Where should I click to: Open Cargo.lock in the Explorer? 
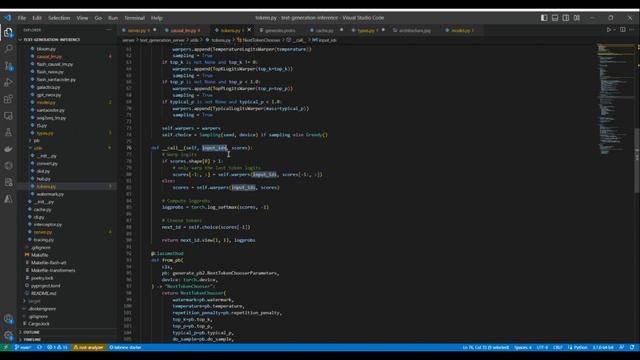pyautogui.click(x=38, y=324)
